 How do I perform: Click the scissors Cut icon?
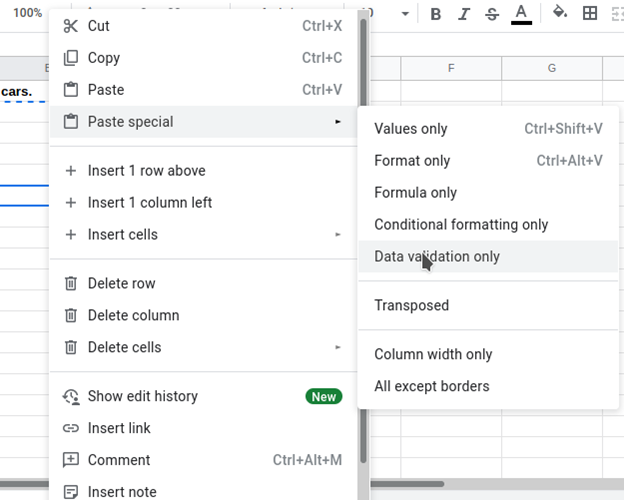coord(70,26)
